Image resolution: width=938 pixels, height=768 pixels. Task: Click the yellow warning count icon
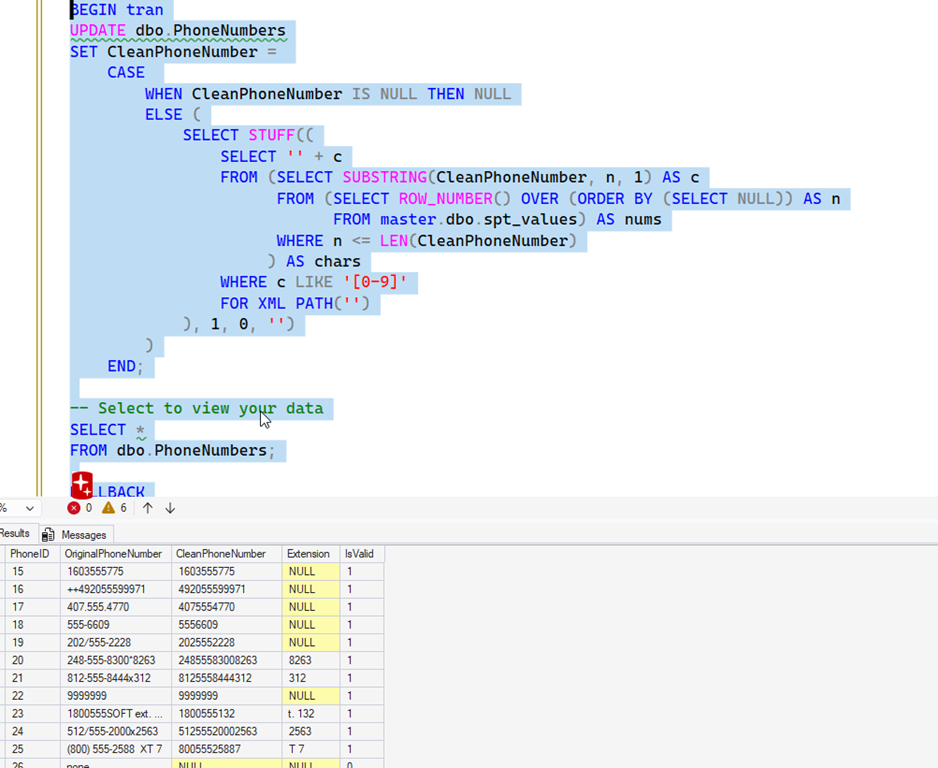(108, 508)
